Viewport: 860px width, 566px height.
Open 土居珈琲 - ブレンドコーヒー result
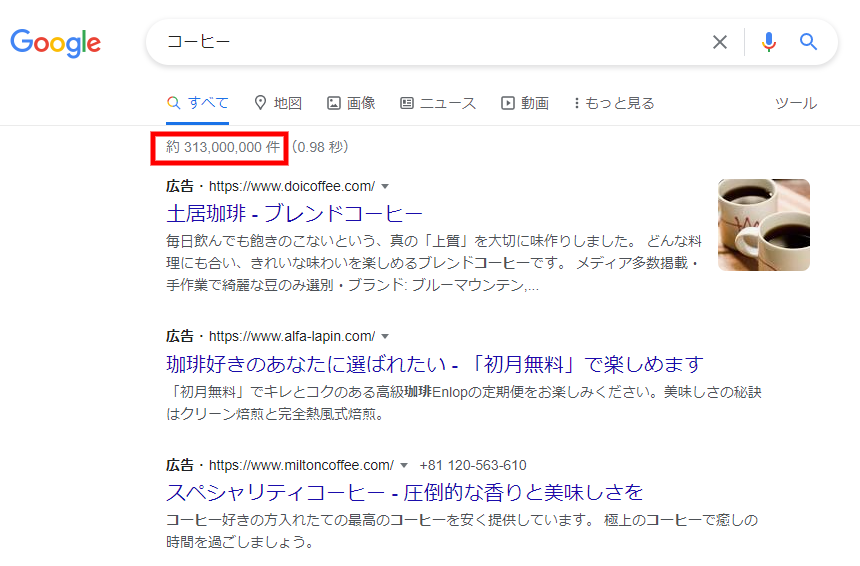[x=294, y=213]
